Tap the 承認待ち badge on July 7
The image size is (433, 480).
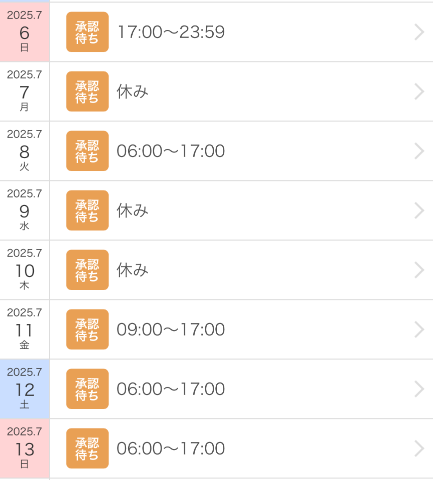coord(87,91)
